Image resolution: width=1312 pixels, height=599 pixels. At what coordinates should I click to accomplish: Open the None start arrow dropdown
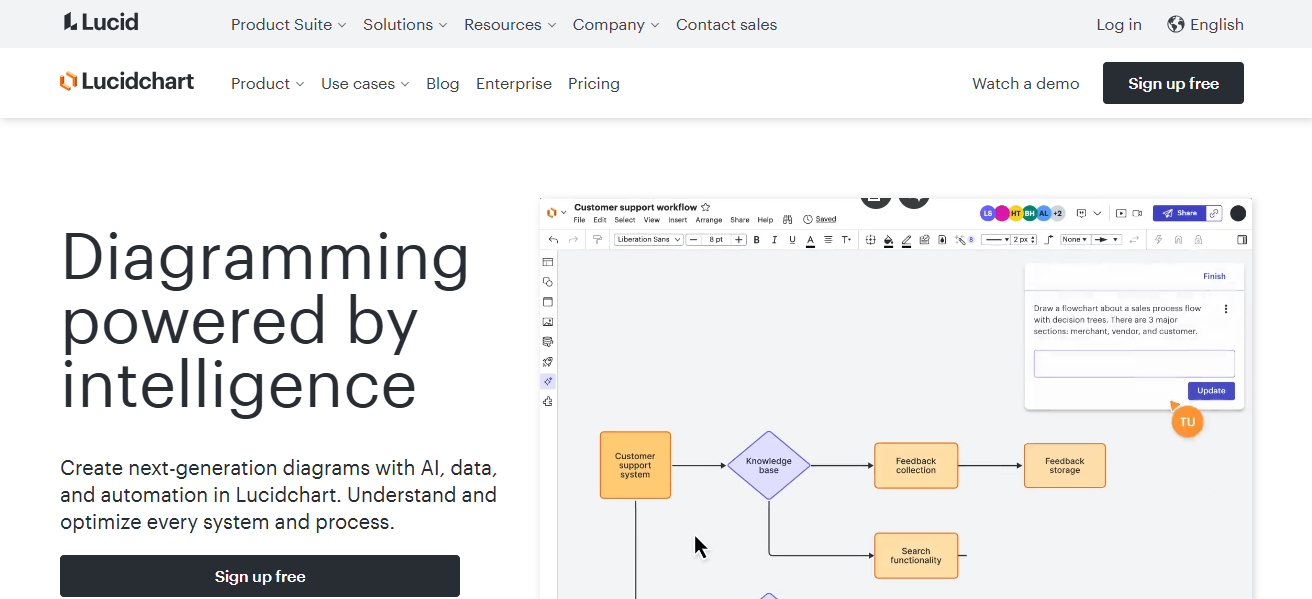(1075, 240)
